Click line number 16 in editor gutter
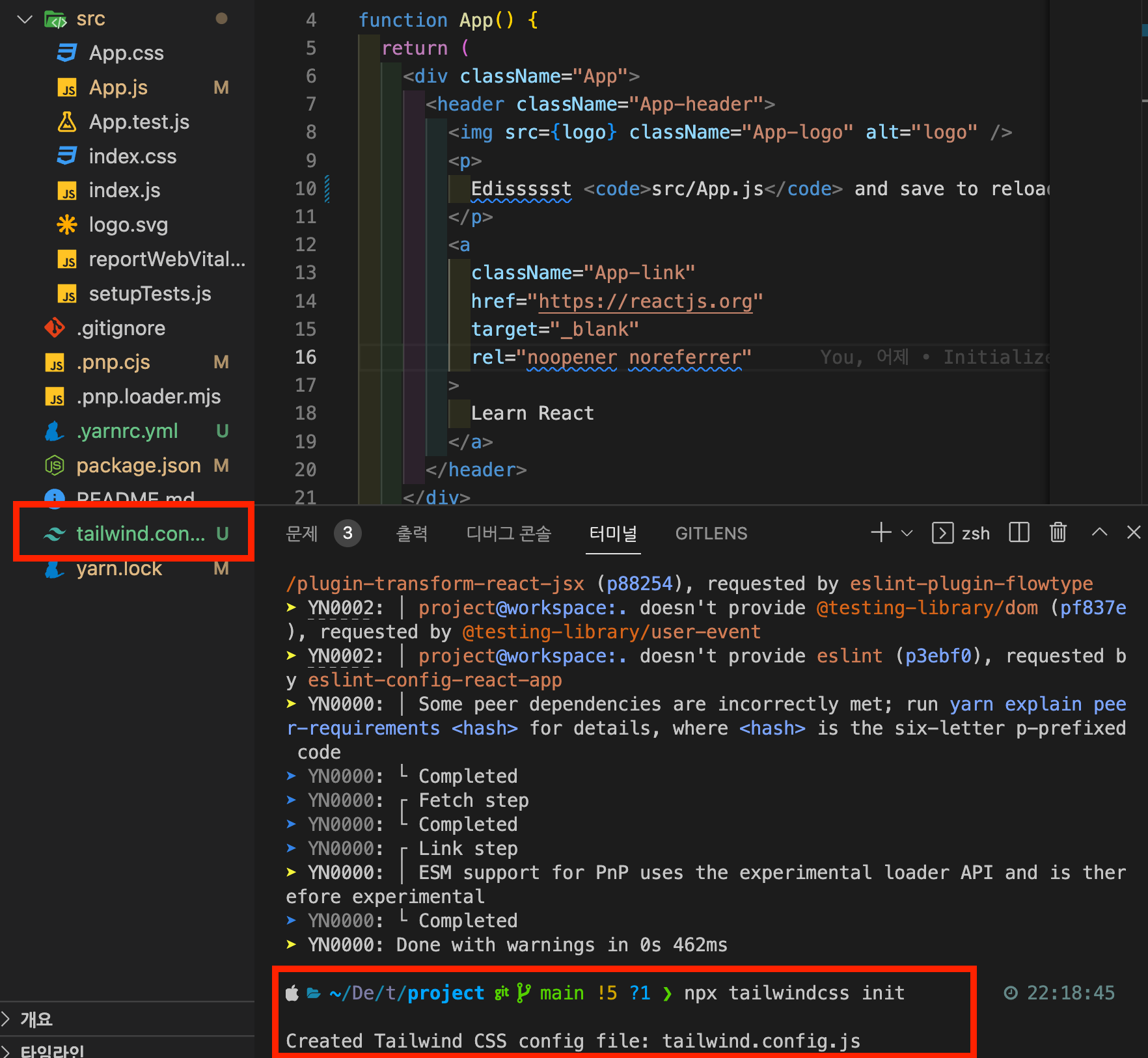 [x=305, y=357]
